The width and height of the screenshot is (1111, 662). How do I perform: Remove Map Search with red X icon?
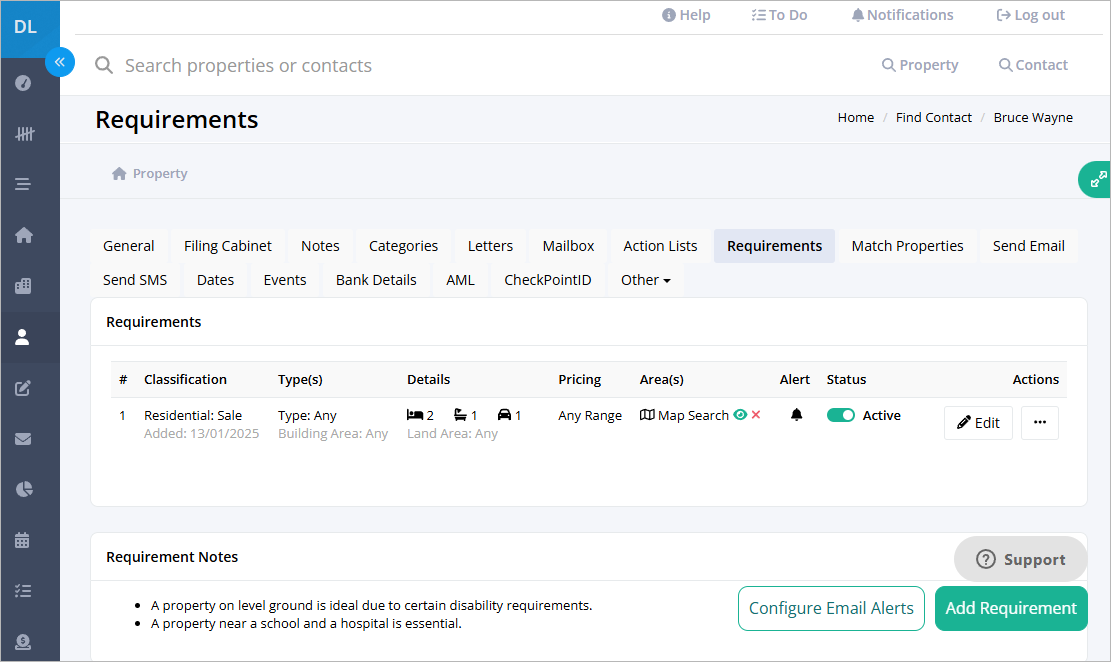pos(756,415)
